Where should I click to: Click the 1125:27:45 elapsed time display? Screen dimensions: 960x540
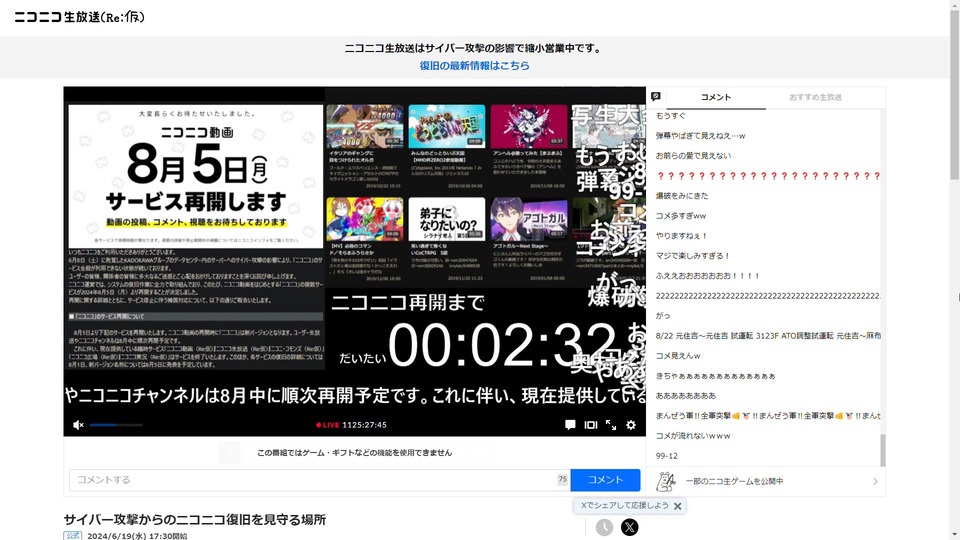click(364, 425)
